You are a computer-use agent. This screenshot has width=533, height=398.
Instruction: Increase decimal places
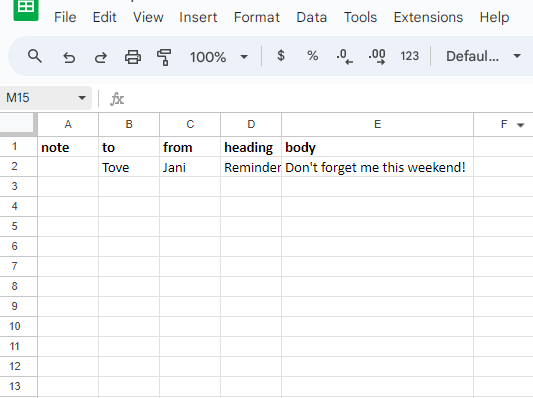coord(377,56)
